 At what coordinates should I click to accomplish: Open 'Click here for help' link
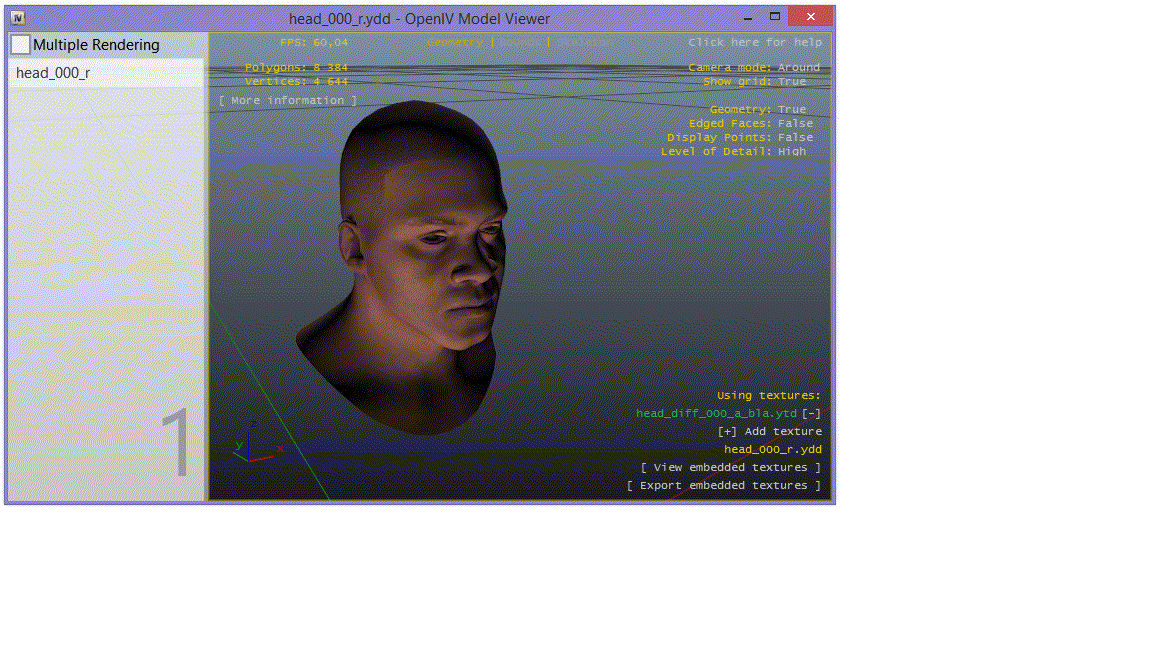coord(755,42)
